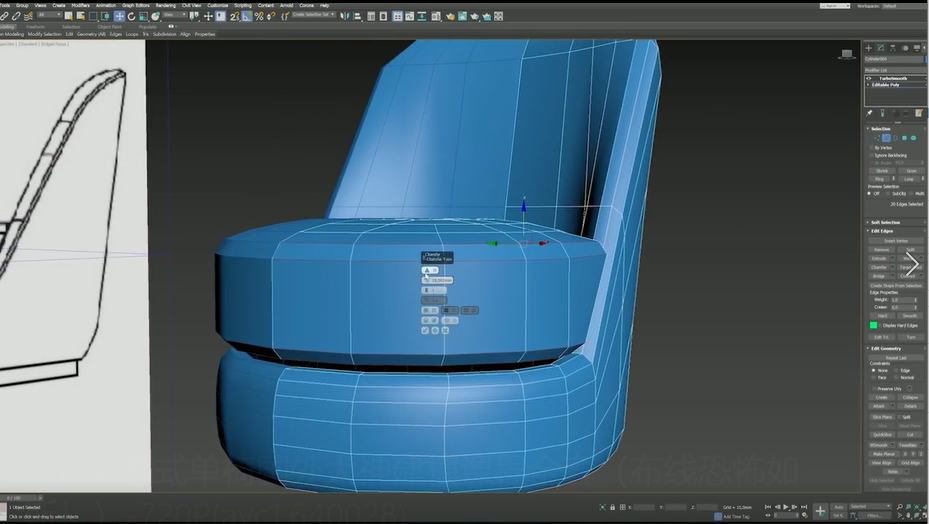Image resolution: width=929 pixels, height=524 pixels.
Task: Select Vertex sub-object level icon
Action: pos(877,138)
